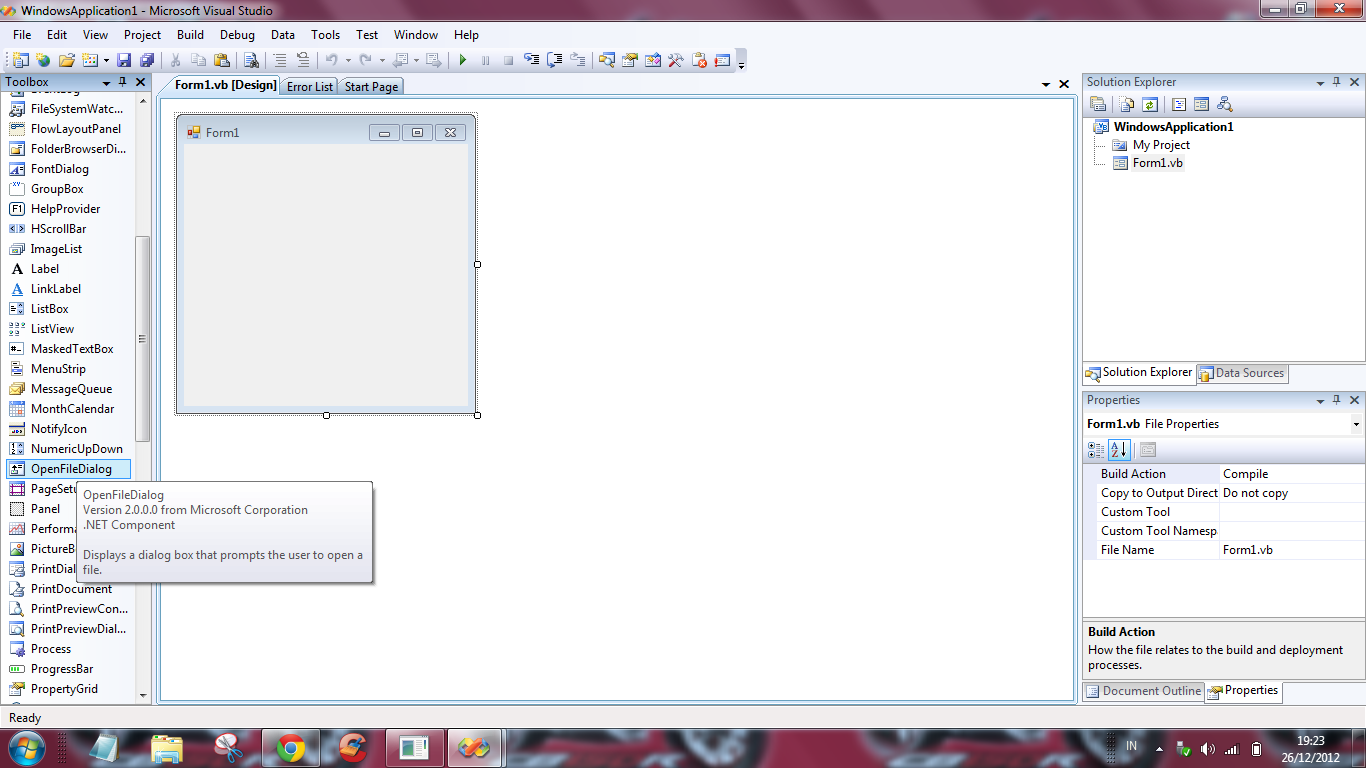Click the View Designer icon in Solution Explorer
The image size is (1366, 768).
coord(1201,104)
